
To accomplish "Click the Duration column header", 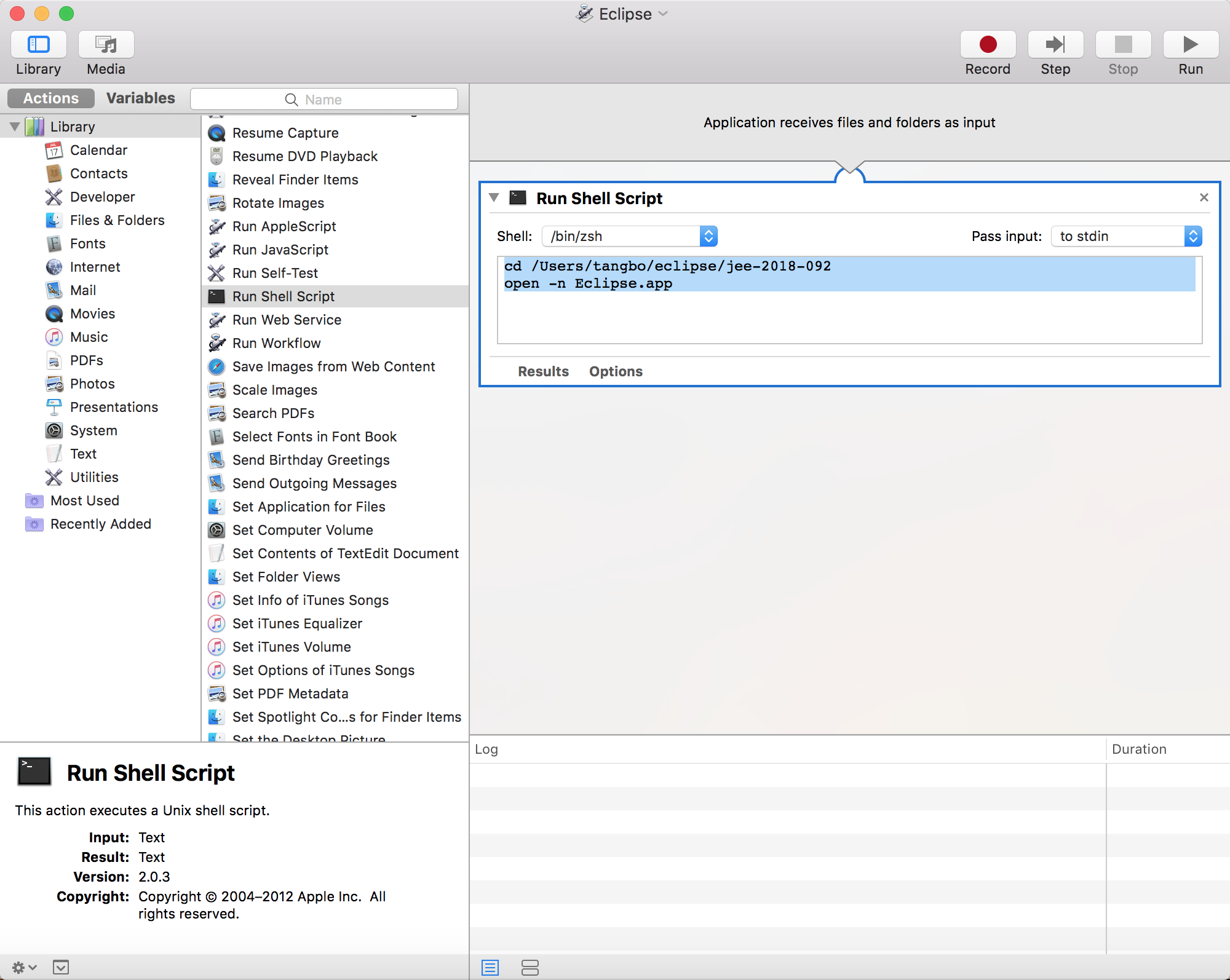I will tap(1167, 749).
